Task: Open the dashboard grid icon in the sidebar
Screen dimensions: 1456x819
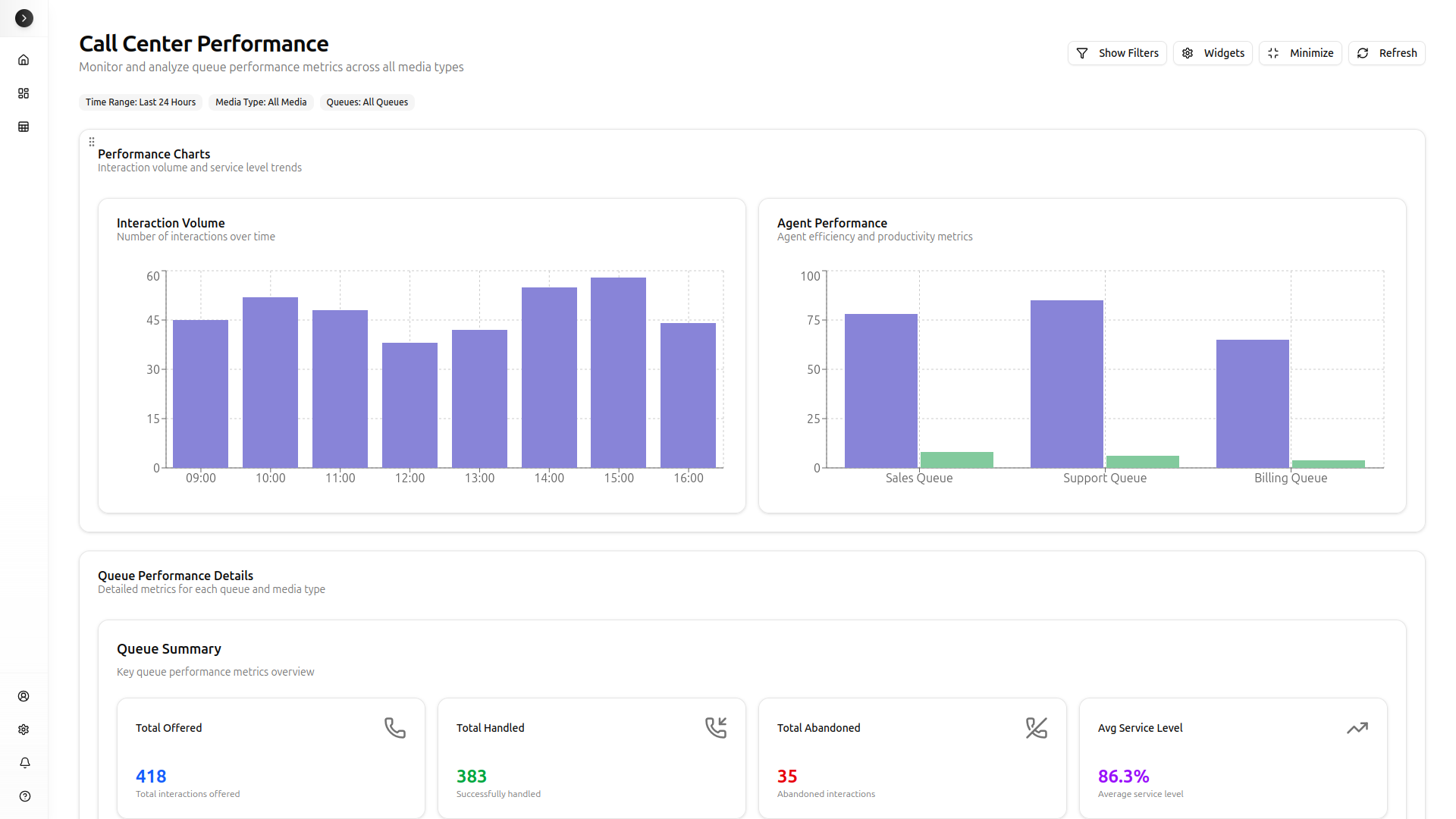Action: pyautogui.click(x=24, y=93)
